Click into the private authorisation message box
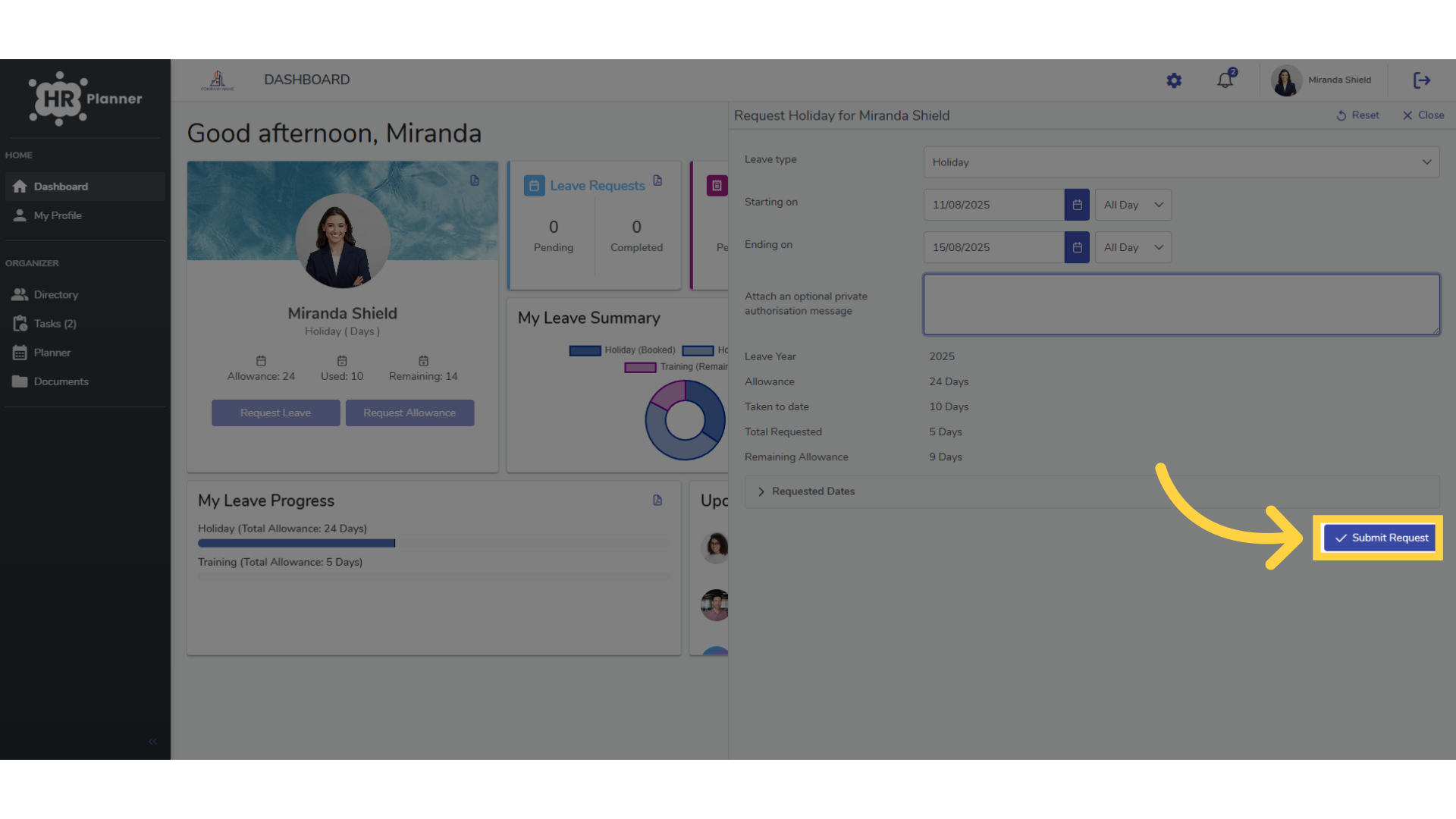This screenshot has height=819, width=1456. 1181,304
